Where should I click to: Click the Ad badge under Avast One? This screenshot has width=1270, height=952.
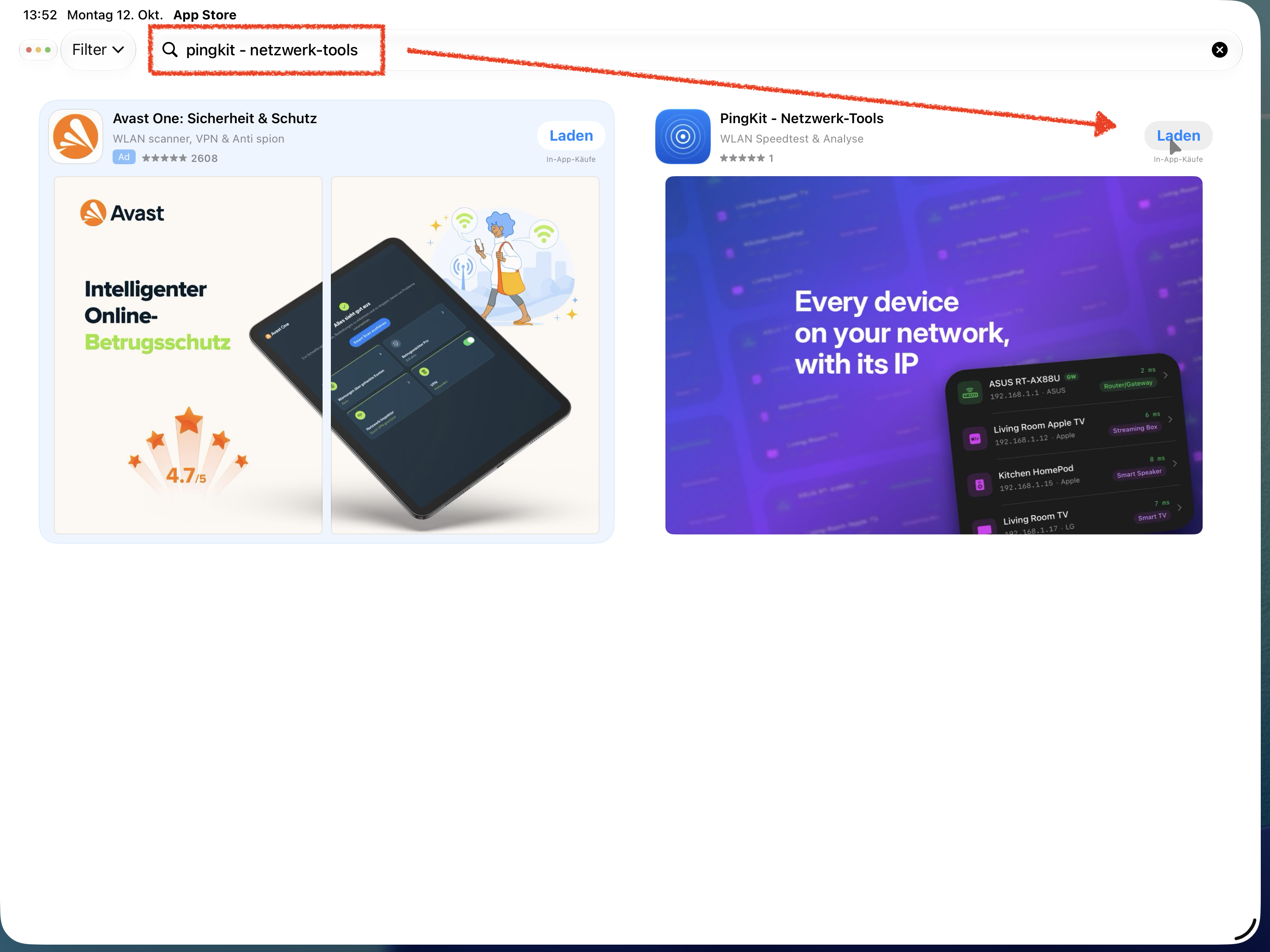click(124, 157)
